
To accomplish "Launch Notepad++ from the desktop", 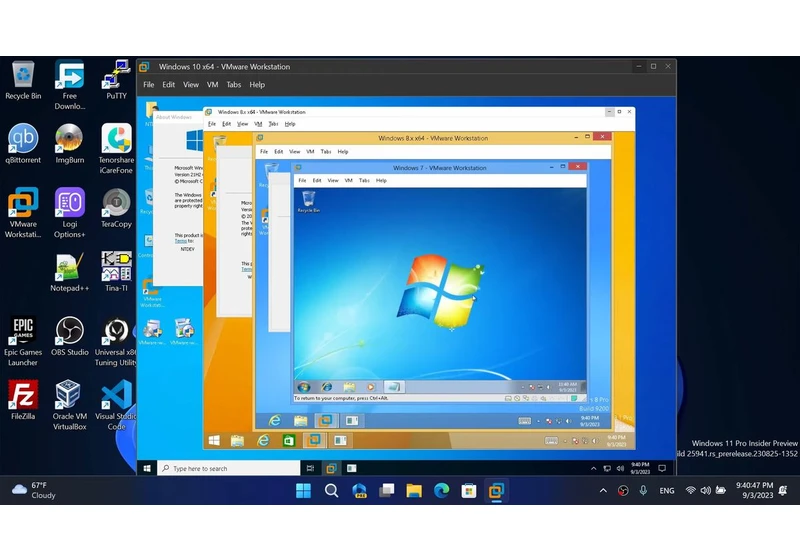I will tap(69, 272).
